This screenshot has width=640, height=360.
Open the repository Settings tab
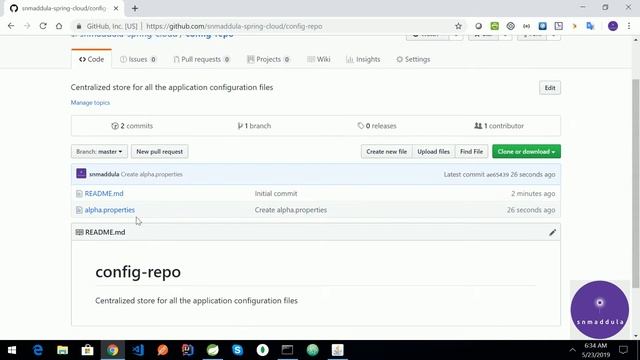tap(413, 59)
